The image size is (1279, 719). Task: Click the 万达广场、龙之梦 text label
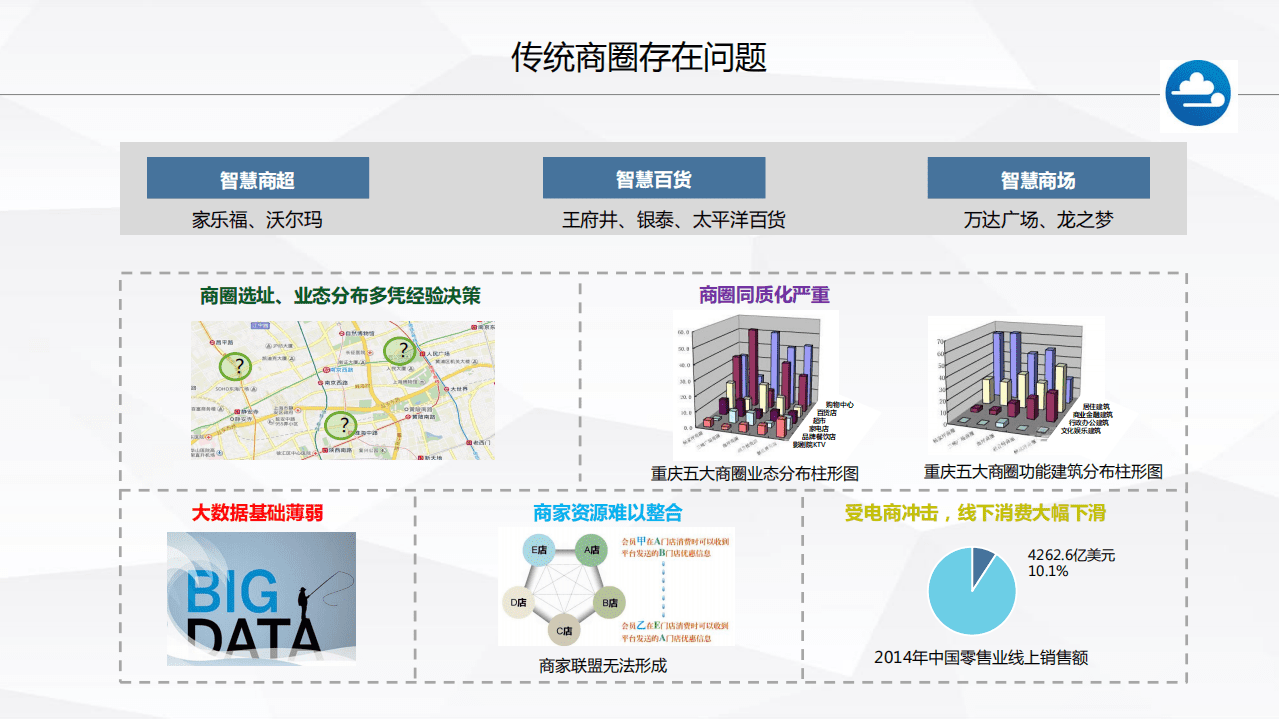[1039, 219]
